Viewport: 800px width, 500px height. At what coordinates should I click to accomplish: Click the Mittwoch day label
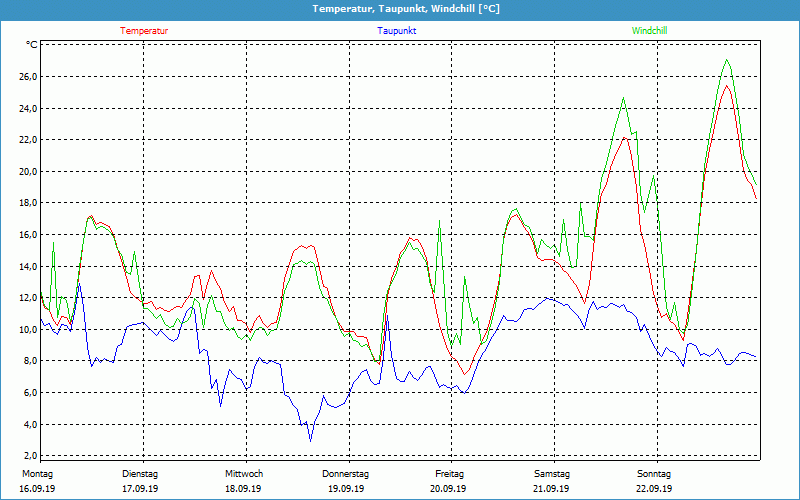[244, 474]
